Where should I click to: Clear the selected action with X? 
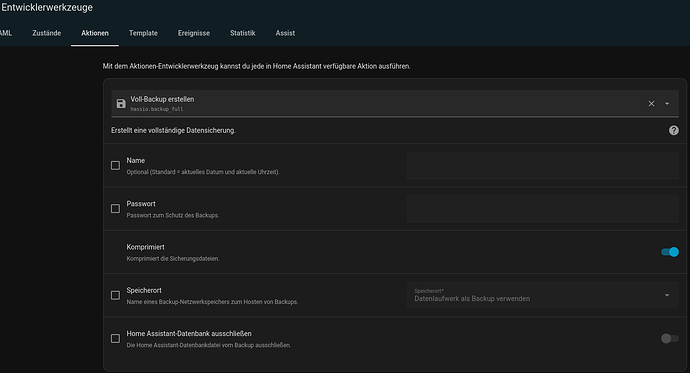tap(651, 103)
